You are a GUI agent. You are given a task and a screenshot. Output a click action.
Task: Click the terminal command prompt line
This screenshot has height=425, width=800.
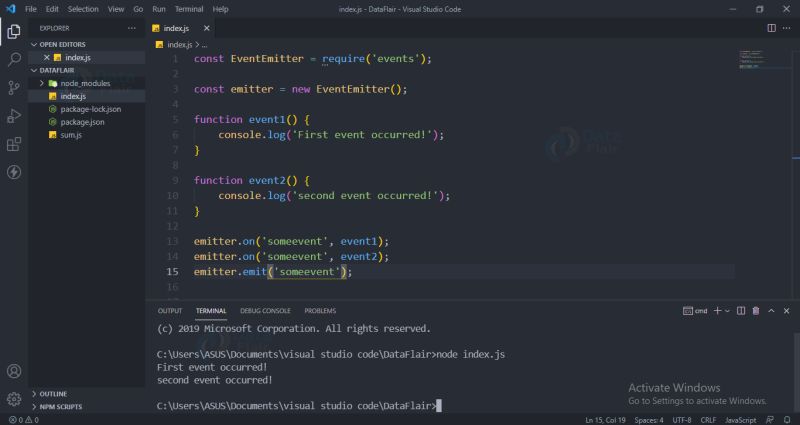298,406
